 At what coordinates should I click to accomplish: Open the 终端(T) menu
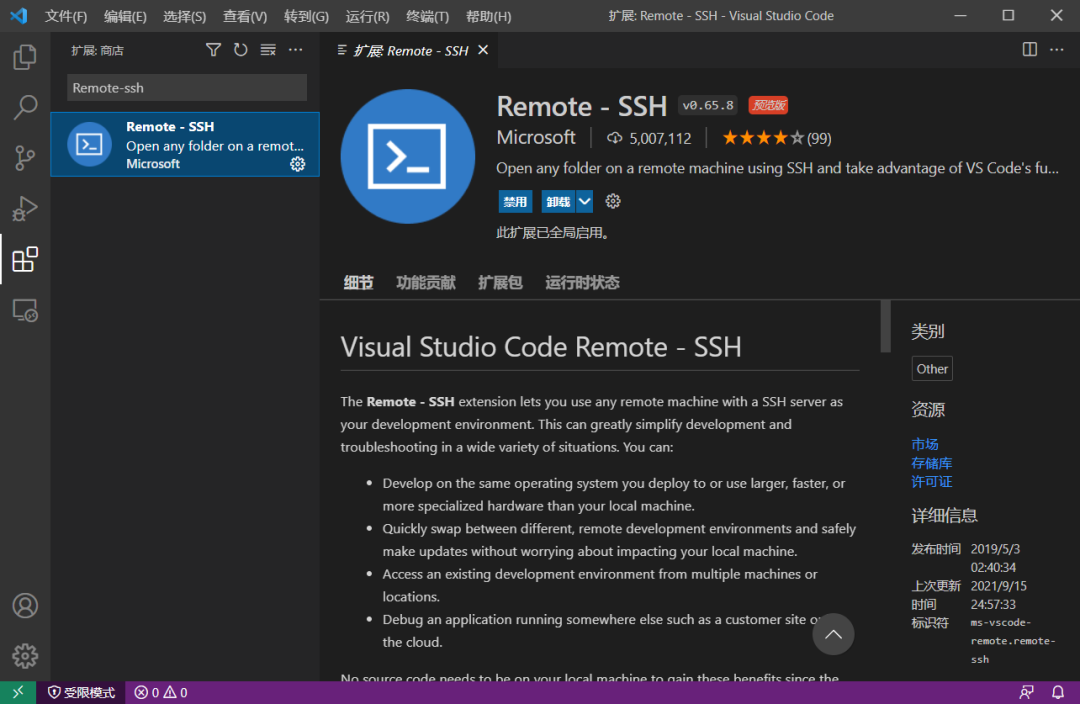click(x=427, y=16)
